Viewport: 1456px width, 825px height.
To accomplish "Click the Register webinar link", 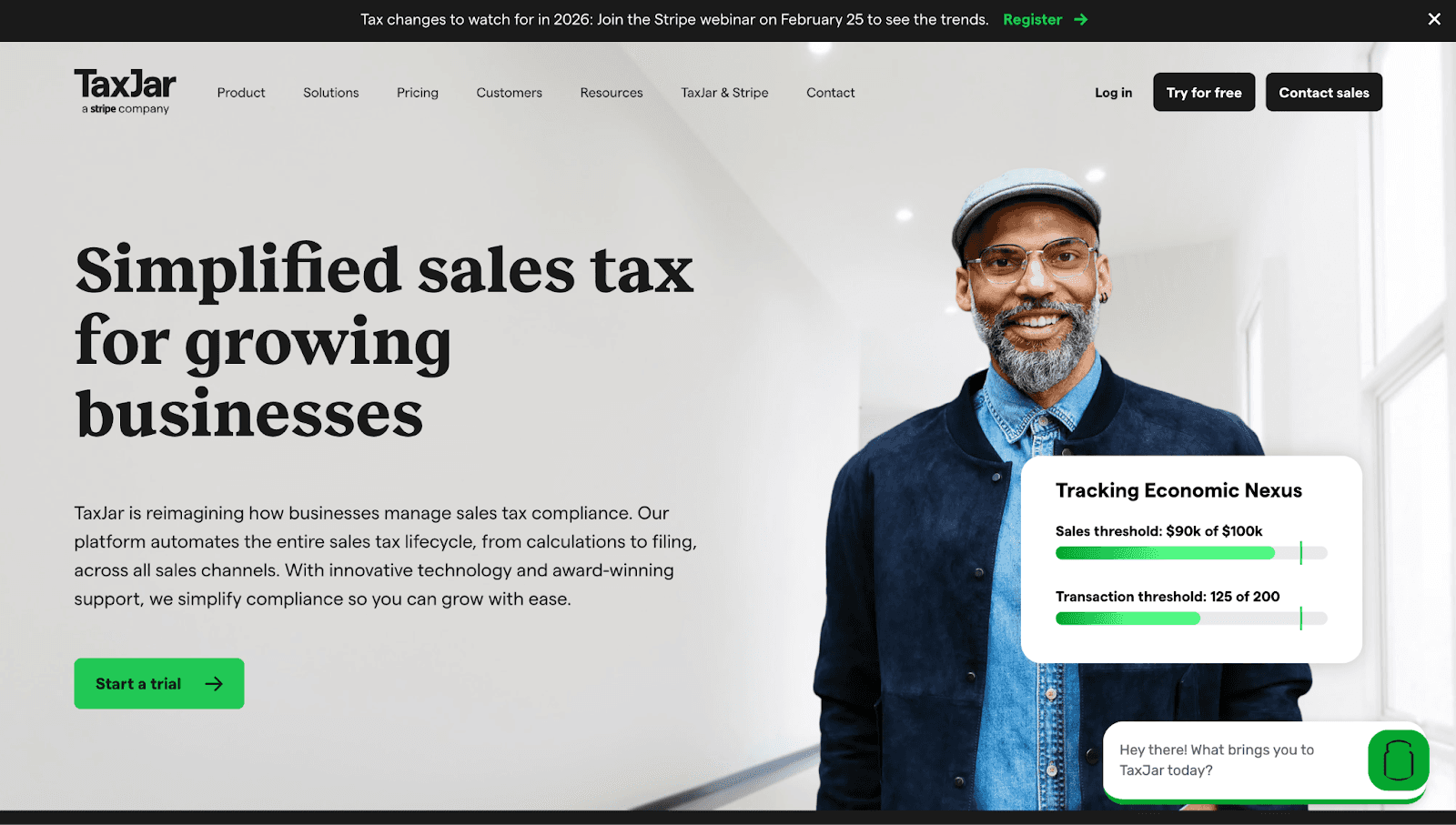I will 1033,19.
